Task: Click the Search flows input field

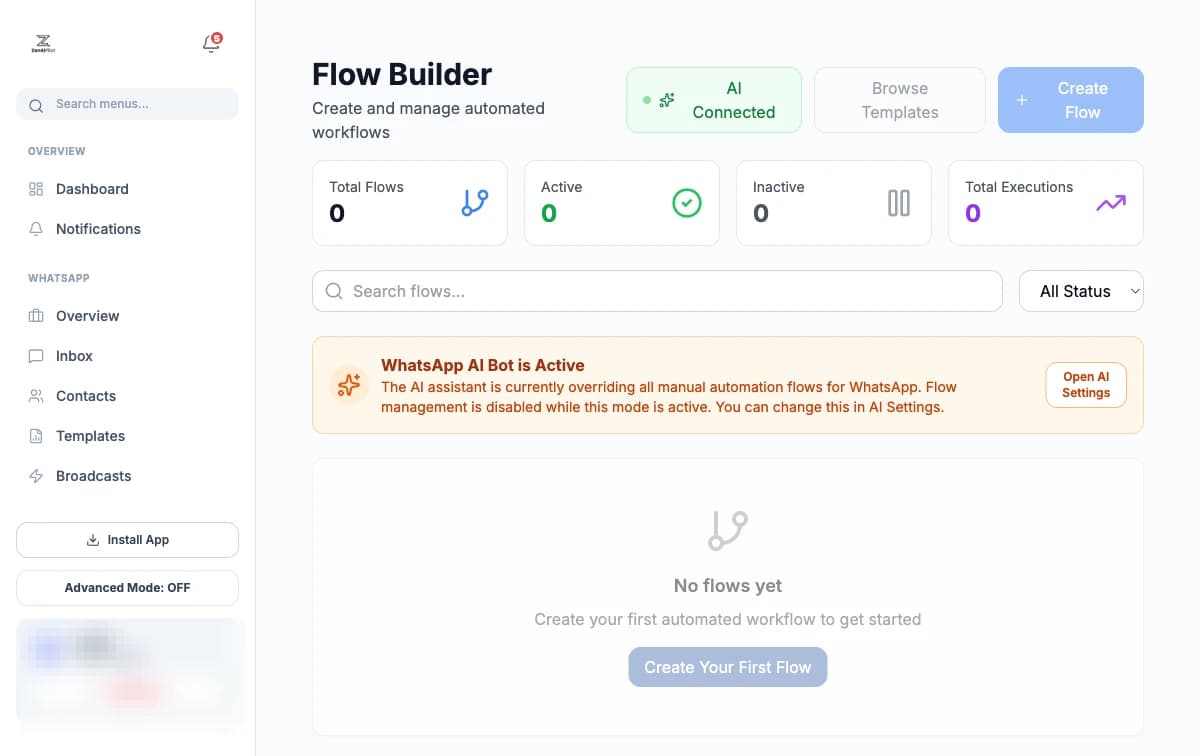Action: point(657,291)
